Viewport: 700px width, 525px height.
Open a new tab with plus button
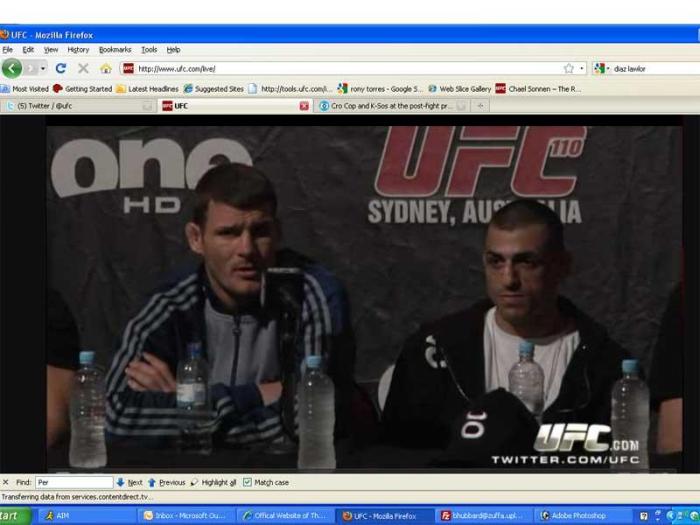point(480,106)
